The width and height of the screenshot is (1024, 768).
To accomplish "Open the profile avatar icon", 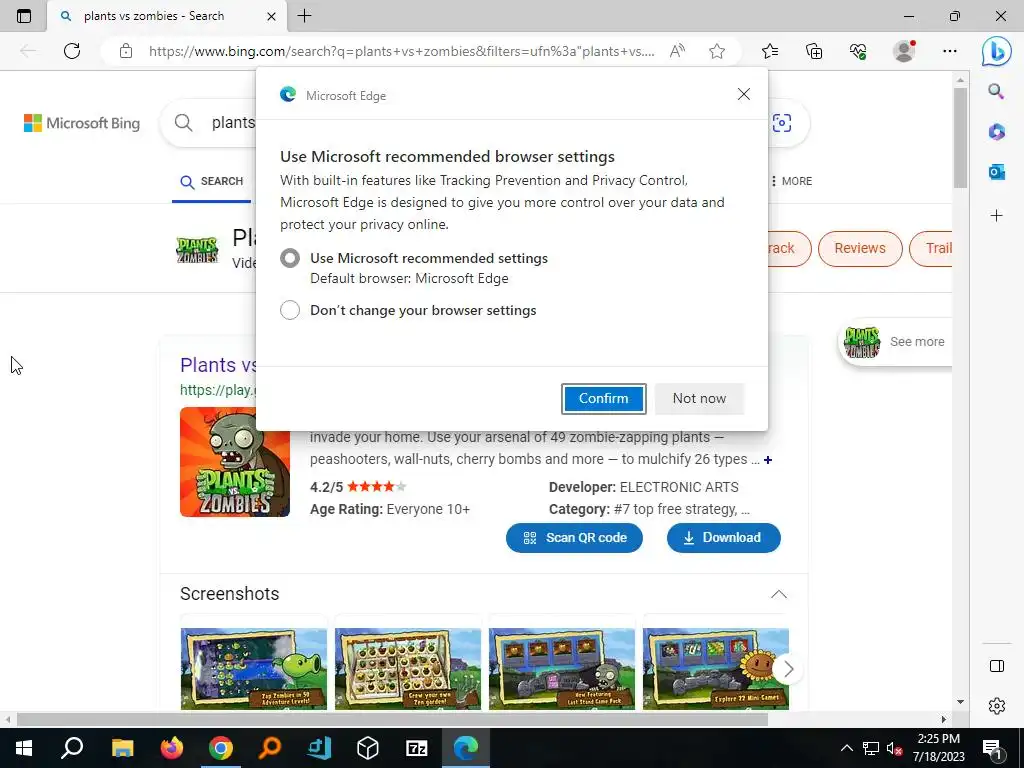I will [904, 51].
